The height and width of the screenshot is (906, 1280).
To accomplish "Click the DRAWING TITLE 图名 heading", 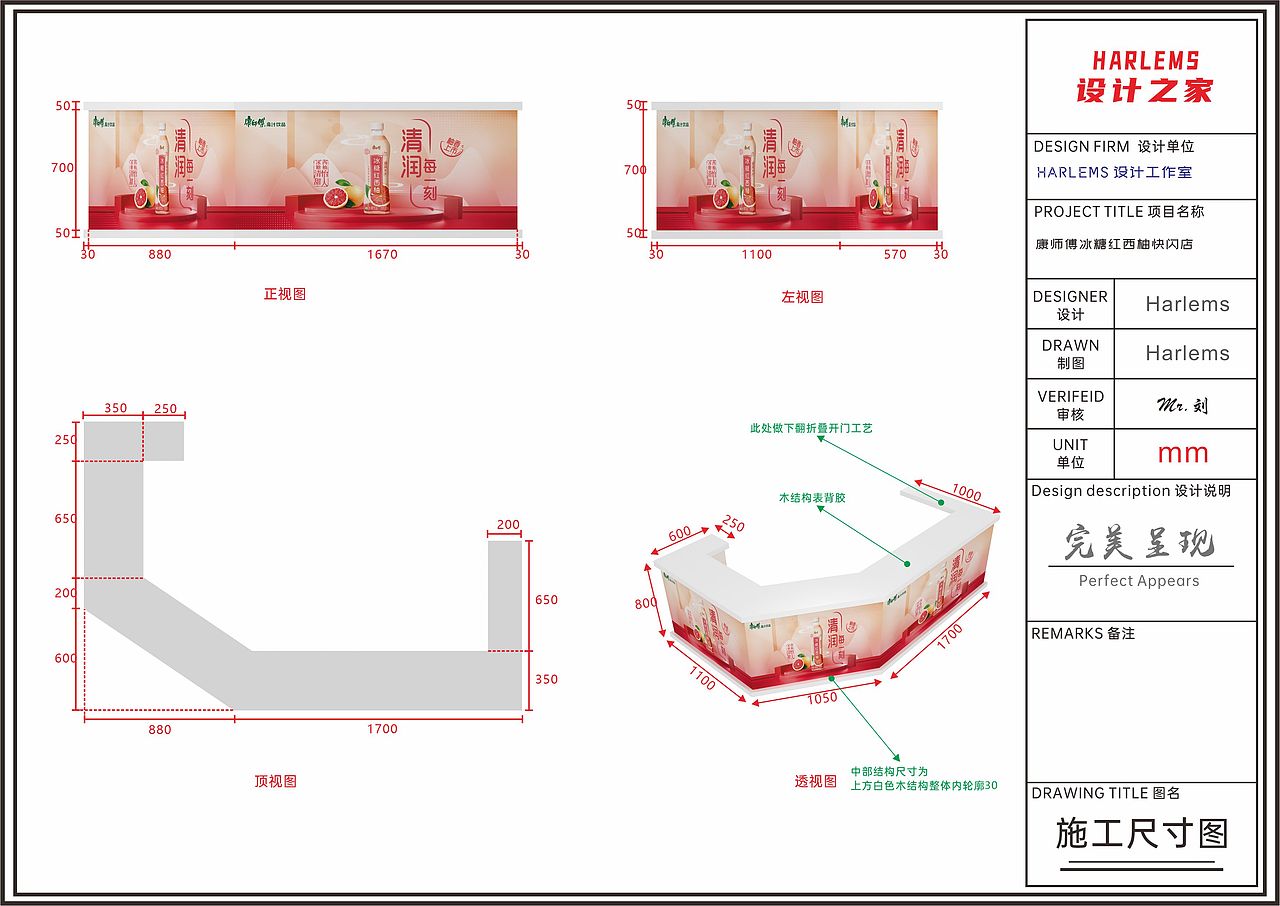I will (x=1106, y=793).
